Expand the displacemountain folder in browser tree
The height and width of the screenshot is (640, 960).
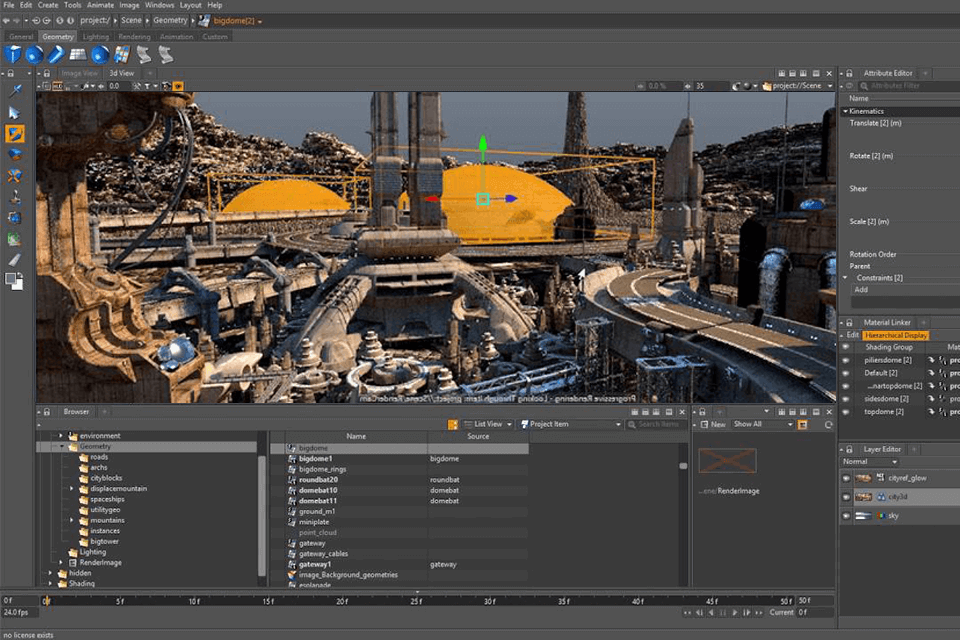pyautogui.click(x=72, y=489)
